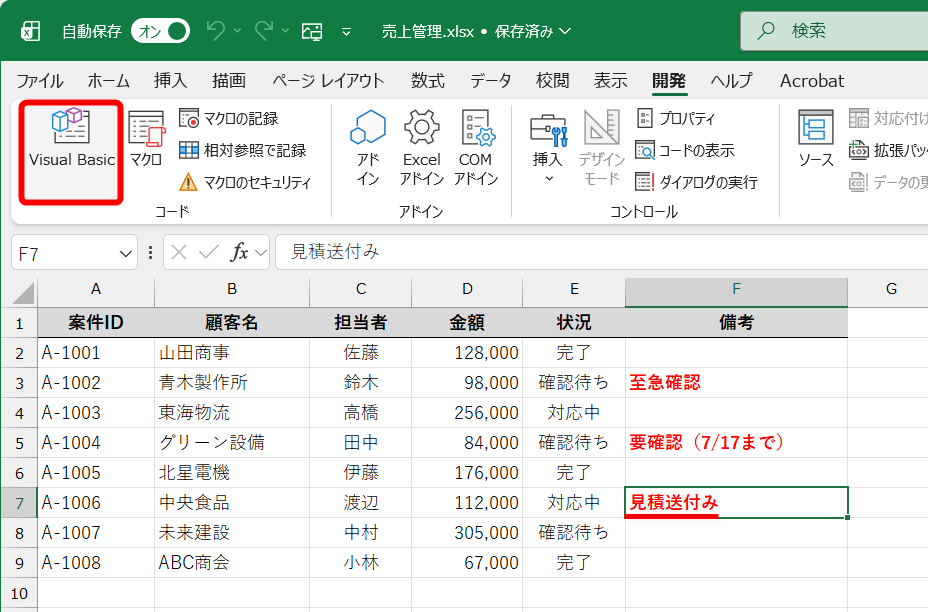This screenshot has height=612, width=928.
Task: Click the Excel app icon in title bar
Action: click(31, 31)
